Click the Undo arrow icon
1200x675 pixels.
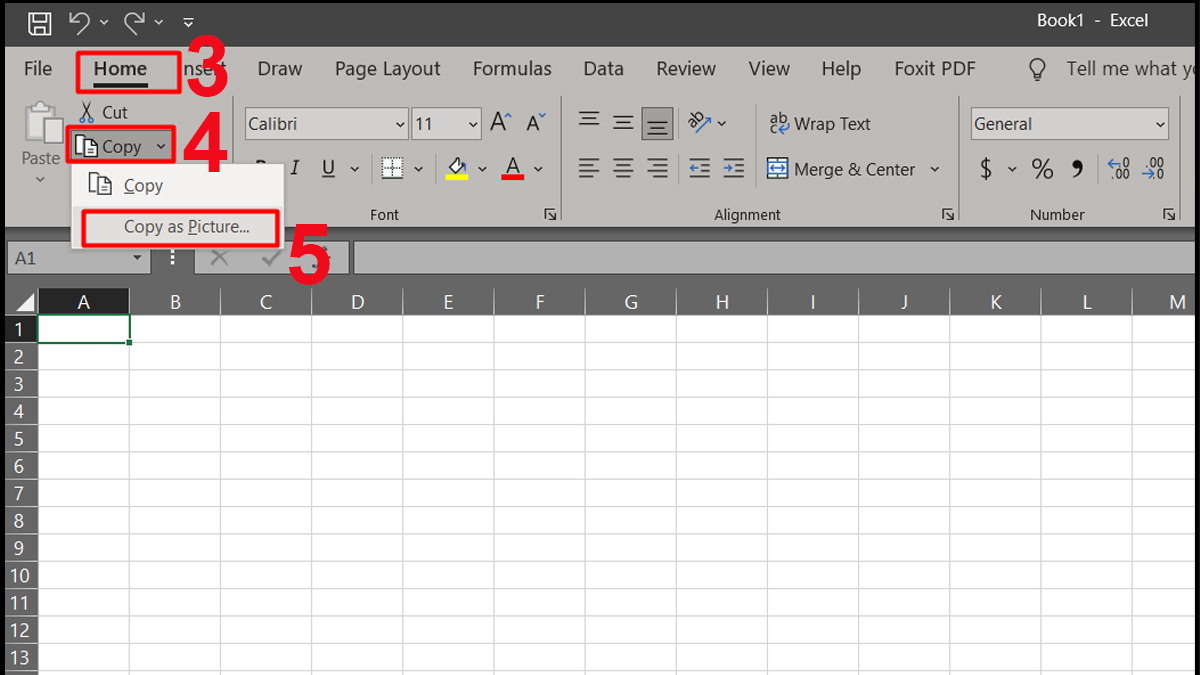(x=79, y=22)
